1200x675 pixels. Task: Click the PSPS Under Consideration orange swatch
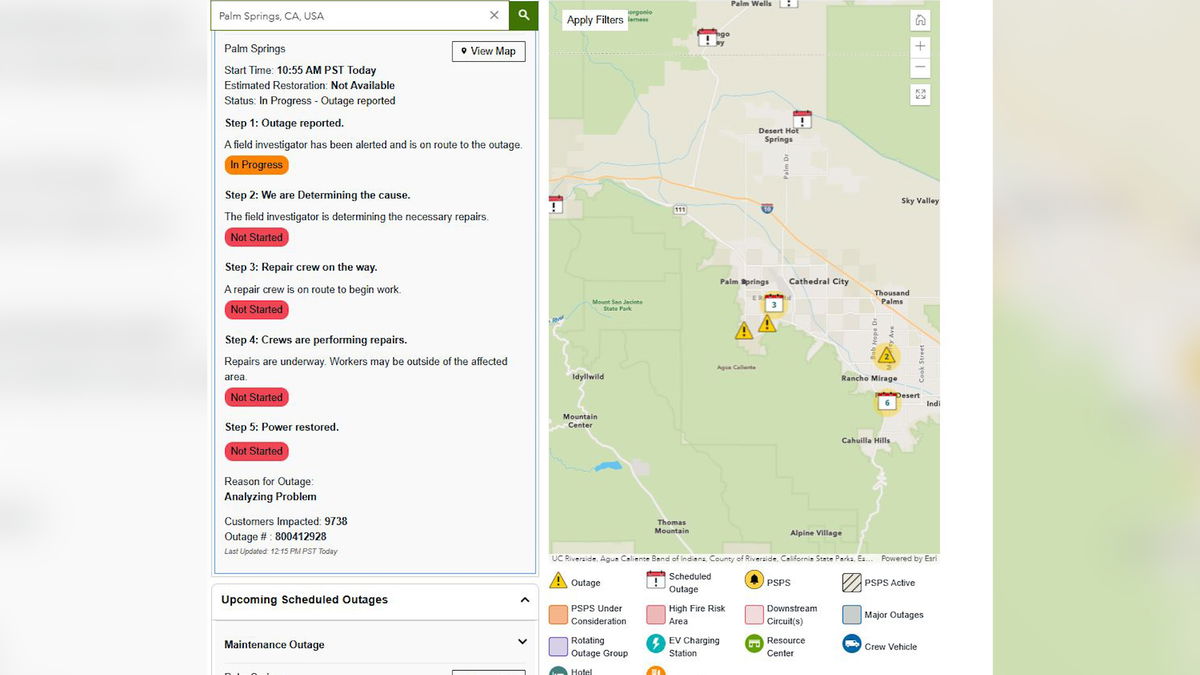[558, 614]
